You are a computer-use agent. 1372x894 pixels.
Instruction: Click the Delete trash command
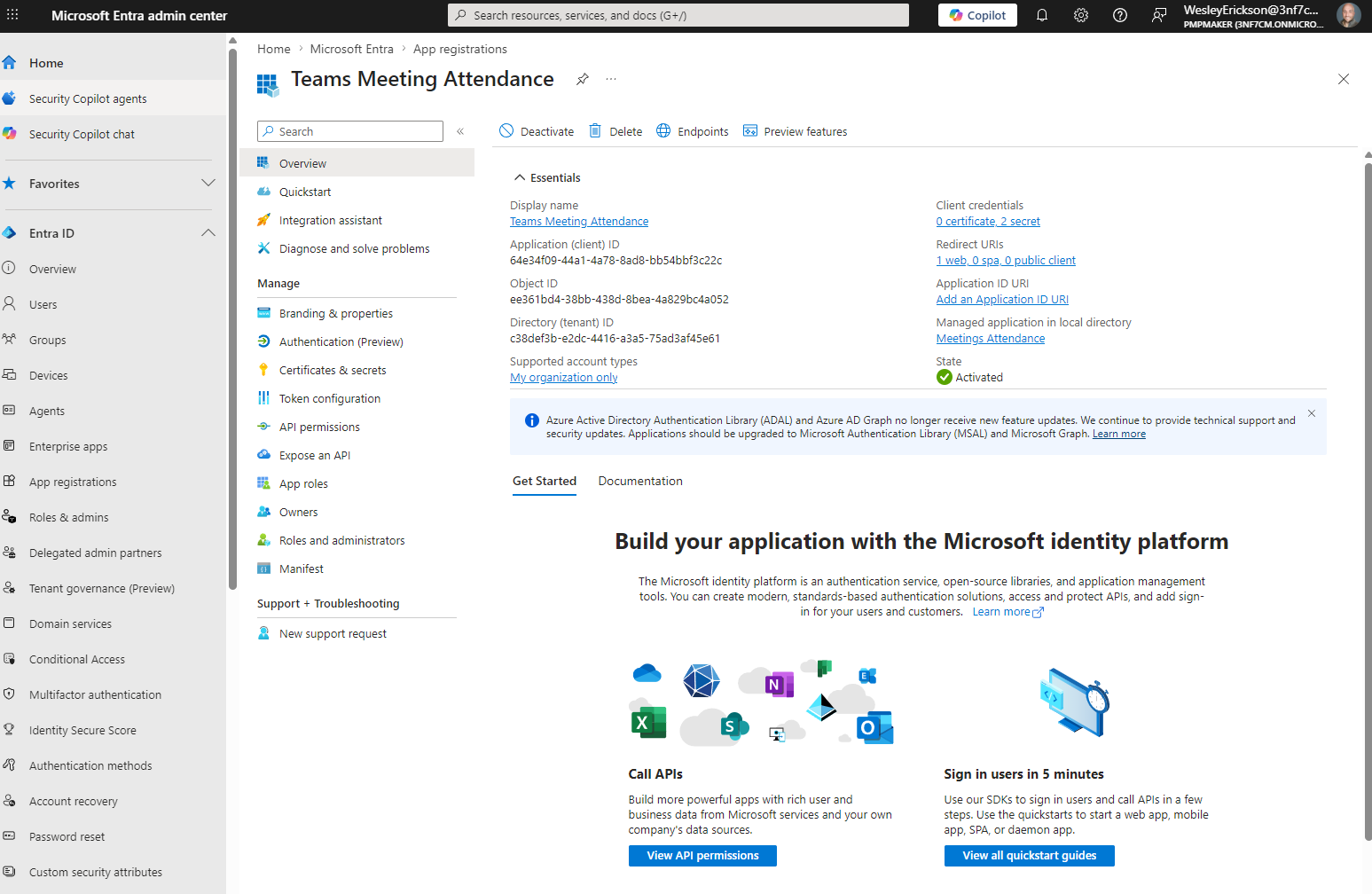click(x=615, y=131)
